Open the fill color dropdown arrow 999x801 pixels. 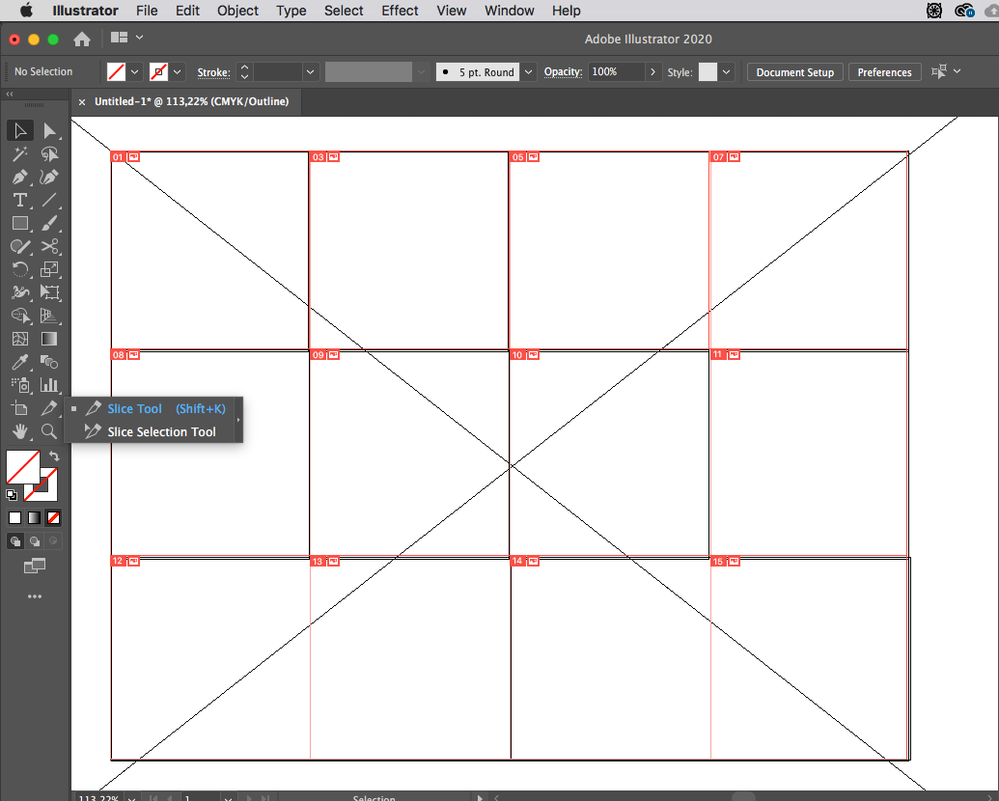pos(134,72)
